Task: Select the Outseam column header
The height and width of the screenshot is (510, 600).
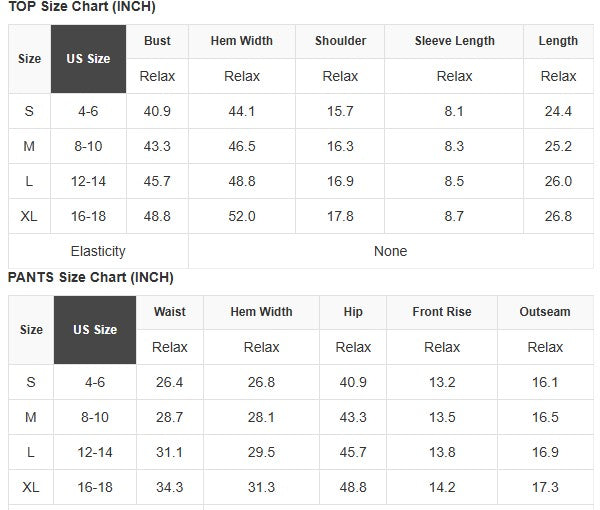Action: (545, 312)
